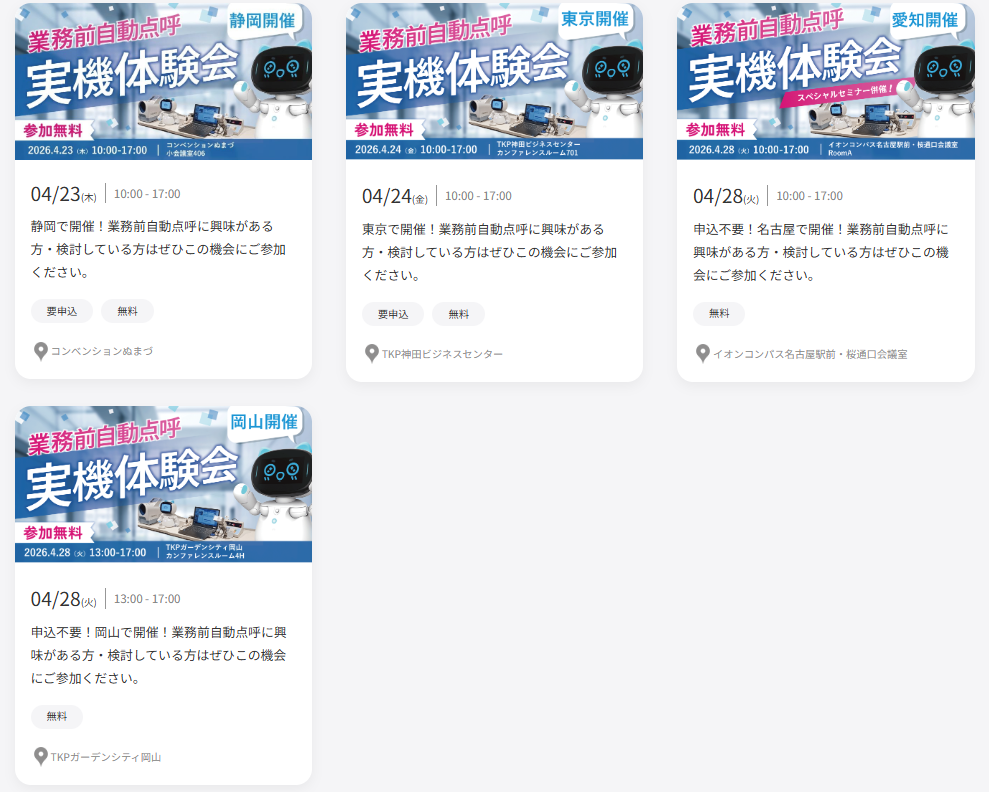Click the 要申込 tag on the Tokyo card
989x792 pixels.
[x=393, y=314]
